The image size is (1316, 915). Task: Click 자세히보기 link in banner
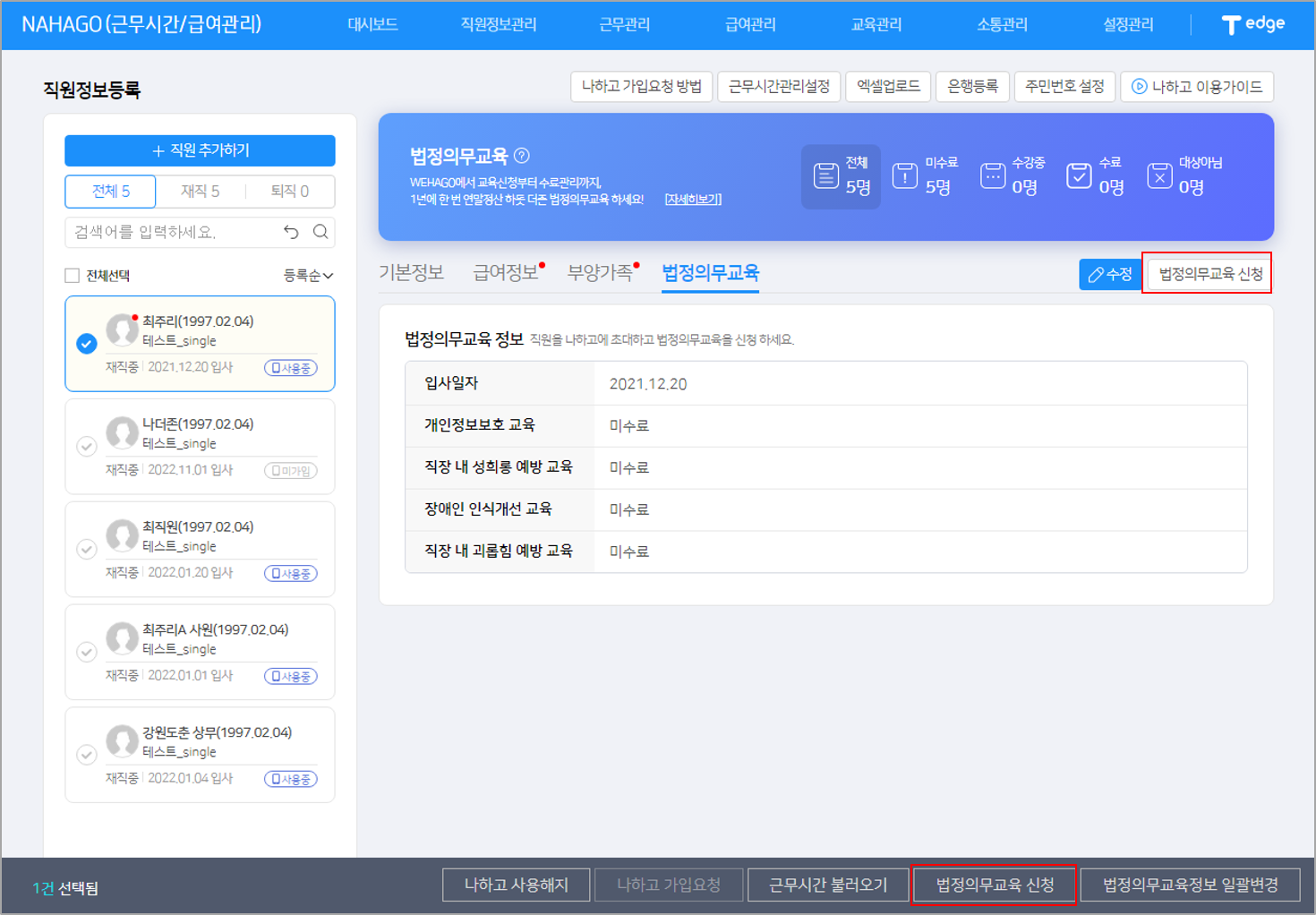tap(693, 200)
